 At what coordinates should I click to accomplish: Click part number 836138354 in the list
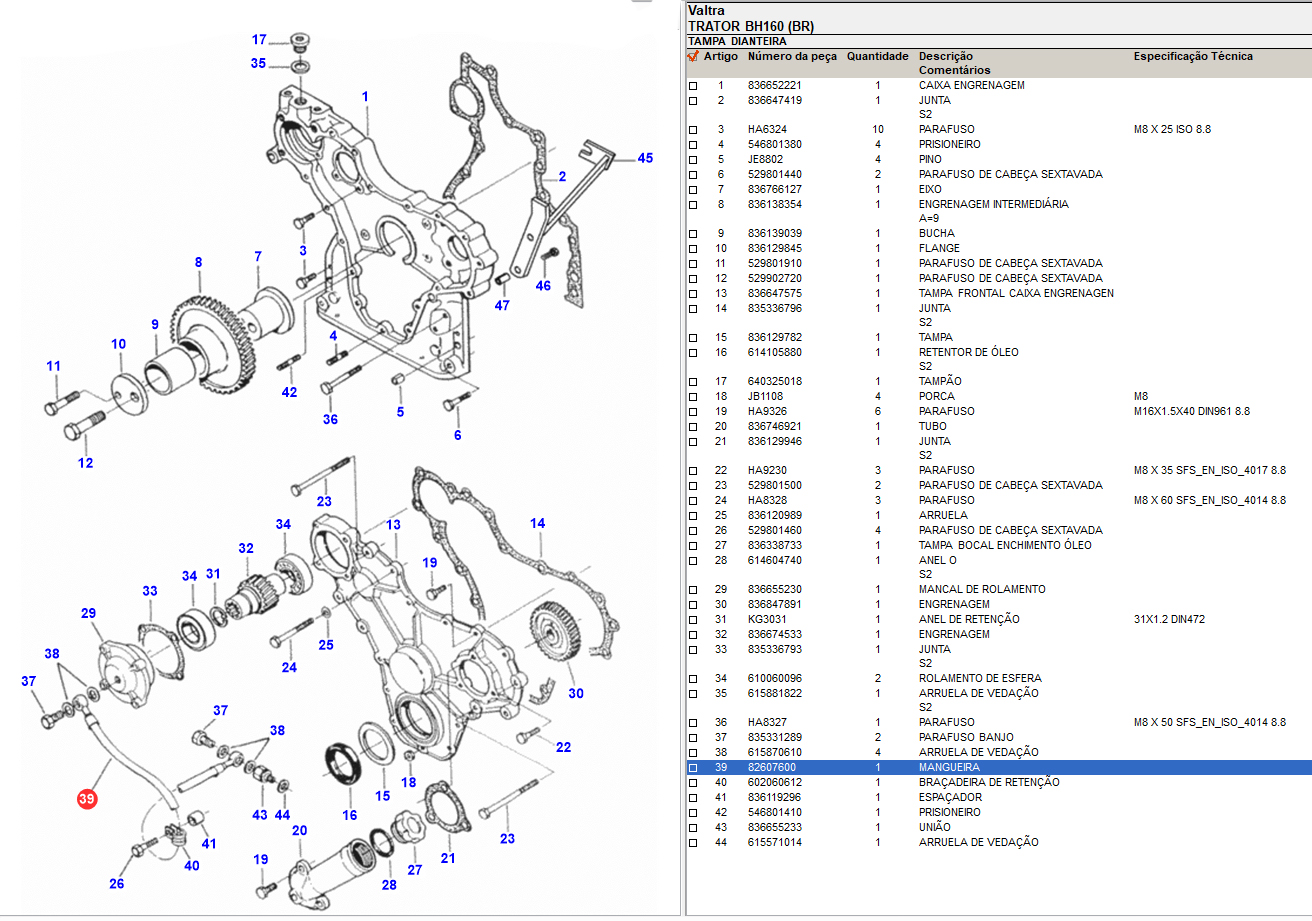[775, 204]
